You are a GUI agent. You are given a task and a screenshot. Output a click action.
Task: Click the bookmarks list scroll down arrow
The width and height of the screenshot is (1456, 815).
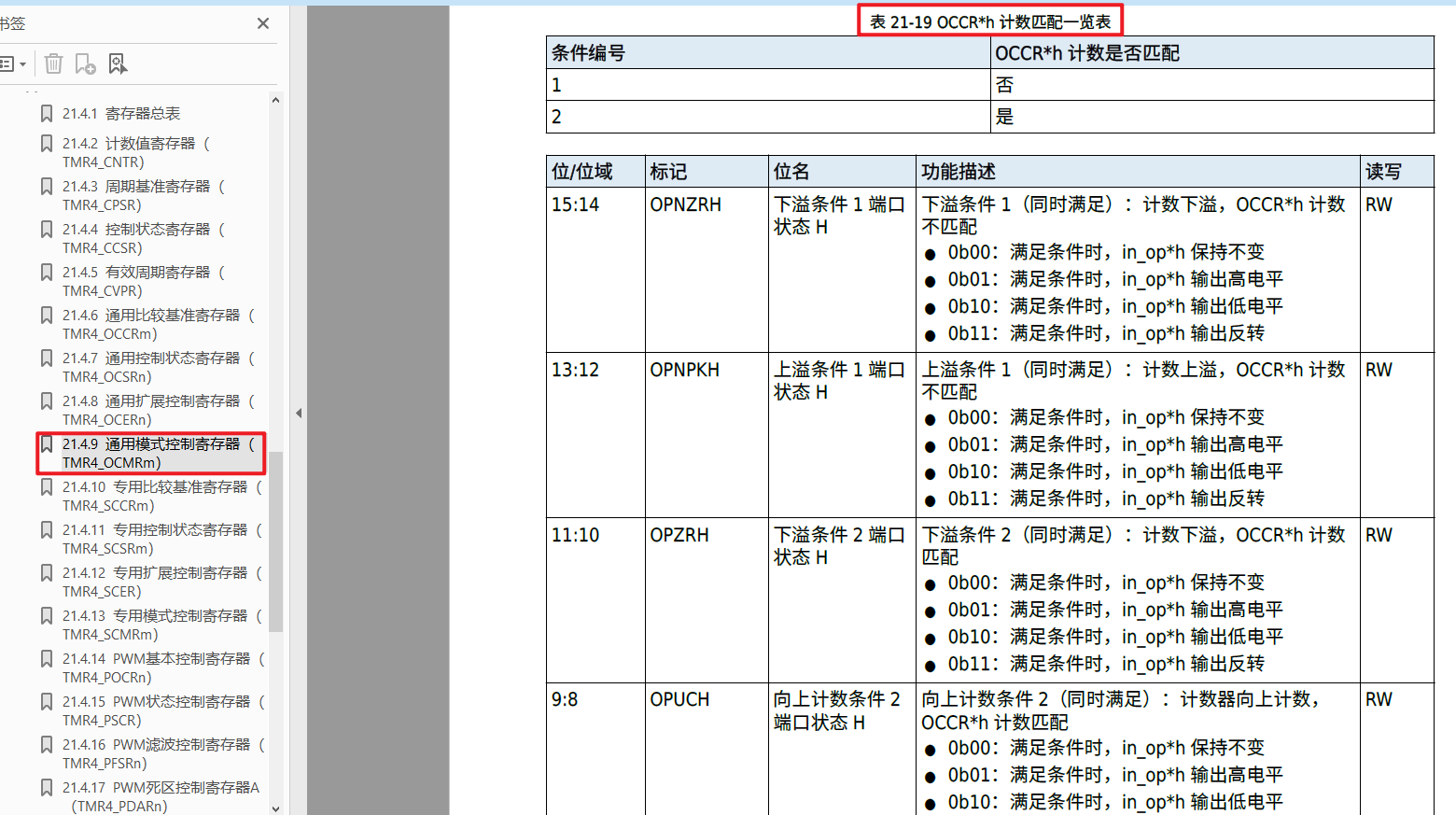pos(275,808)
